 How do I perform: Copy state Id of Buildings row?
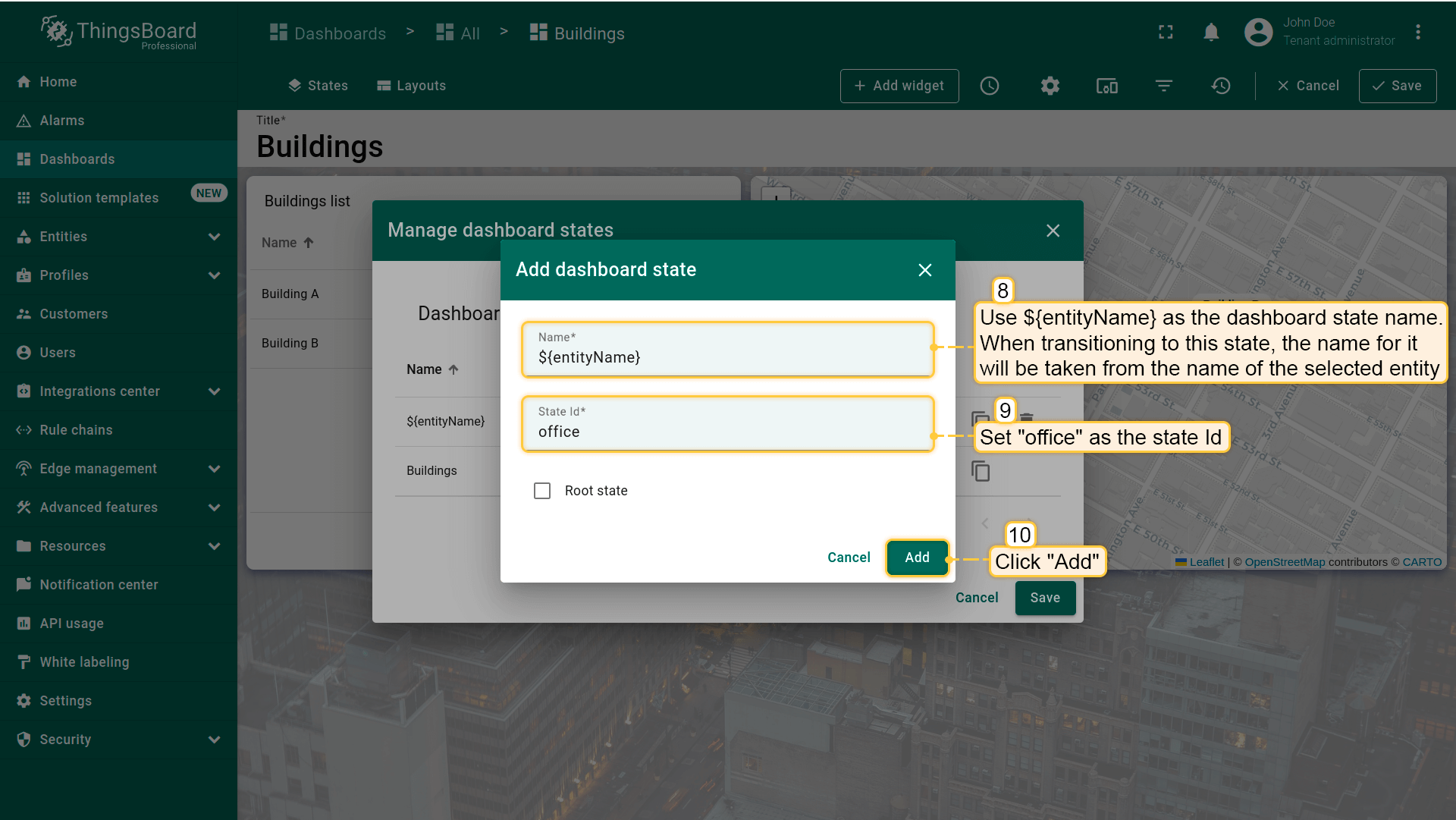pyautogui.click(x=981, y=471)
